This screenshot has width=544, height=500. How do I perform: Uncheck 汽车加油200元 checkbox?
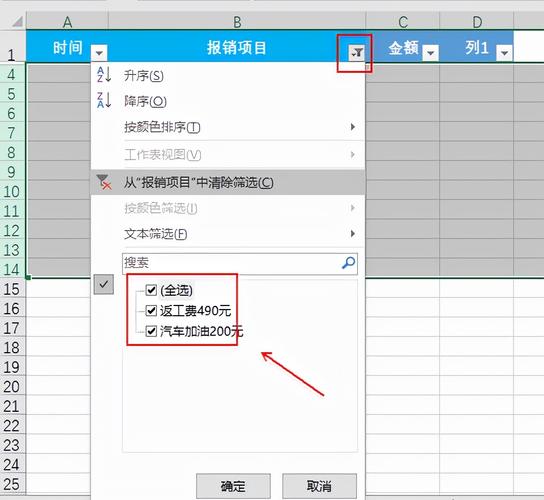(151, 331)
